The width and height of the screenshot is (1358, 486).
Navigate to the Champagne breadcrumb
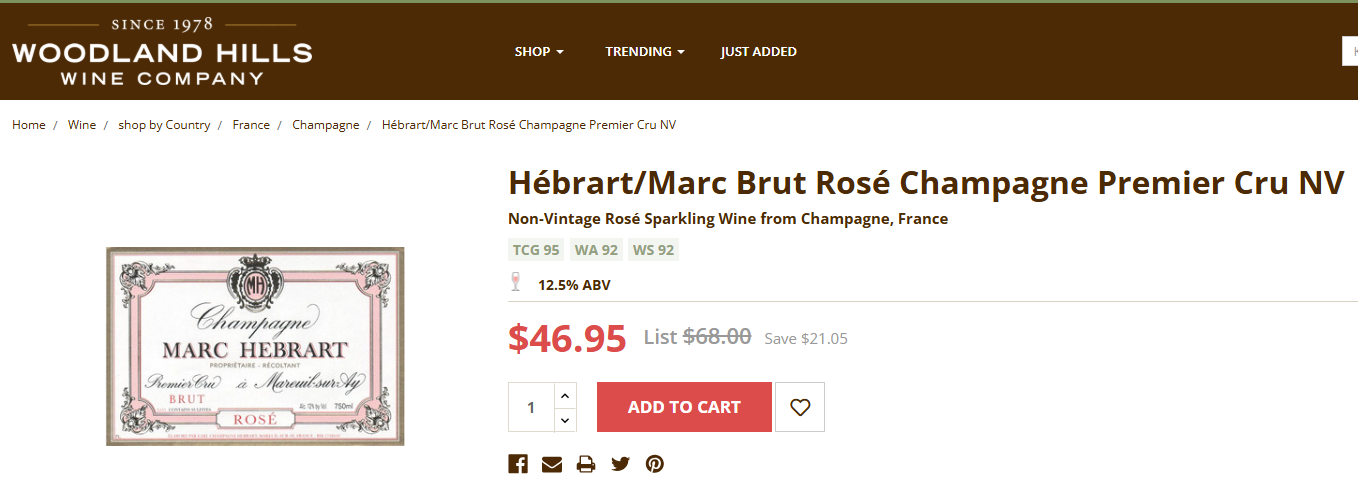point(325,125)
